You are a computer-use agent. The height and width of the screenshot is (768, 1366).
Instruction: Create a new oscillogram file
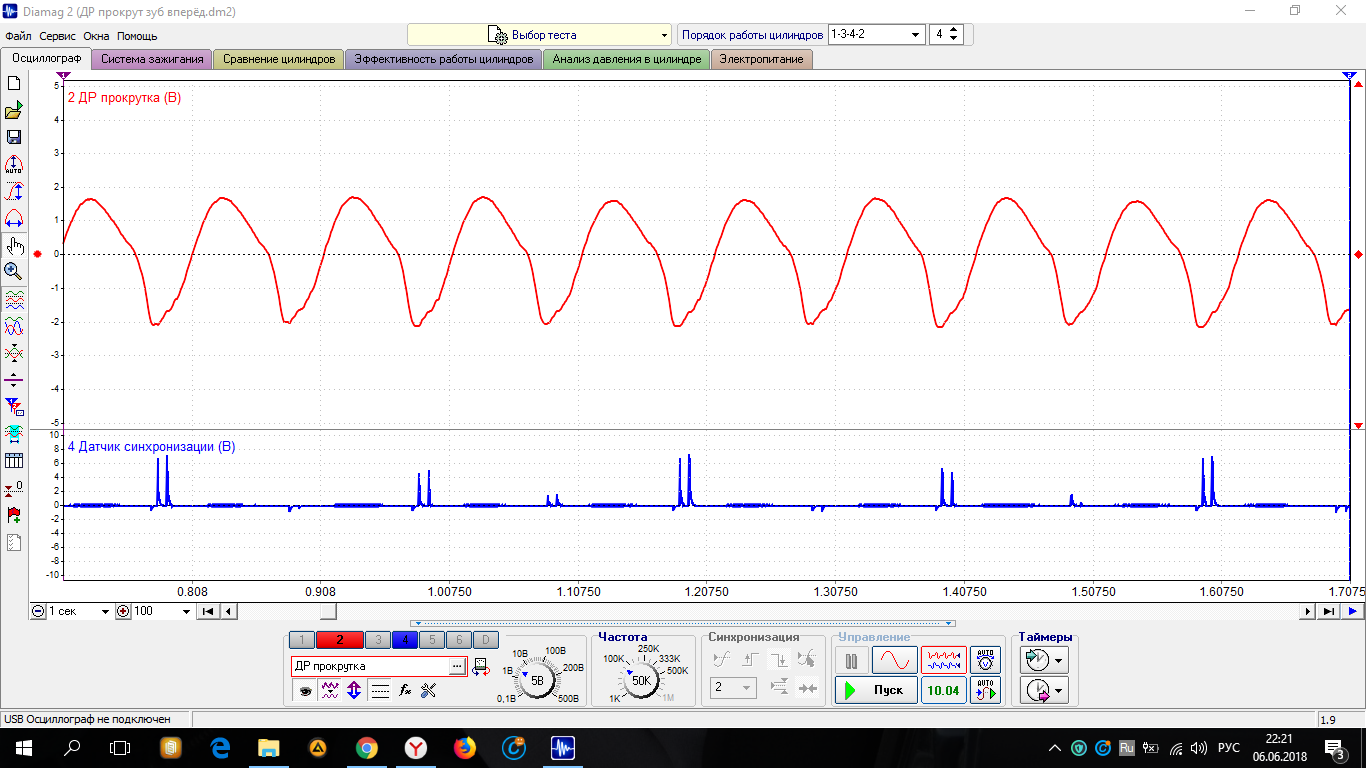tap(14, 83)
